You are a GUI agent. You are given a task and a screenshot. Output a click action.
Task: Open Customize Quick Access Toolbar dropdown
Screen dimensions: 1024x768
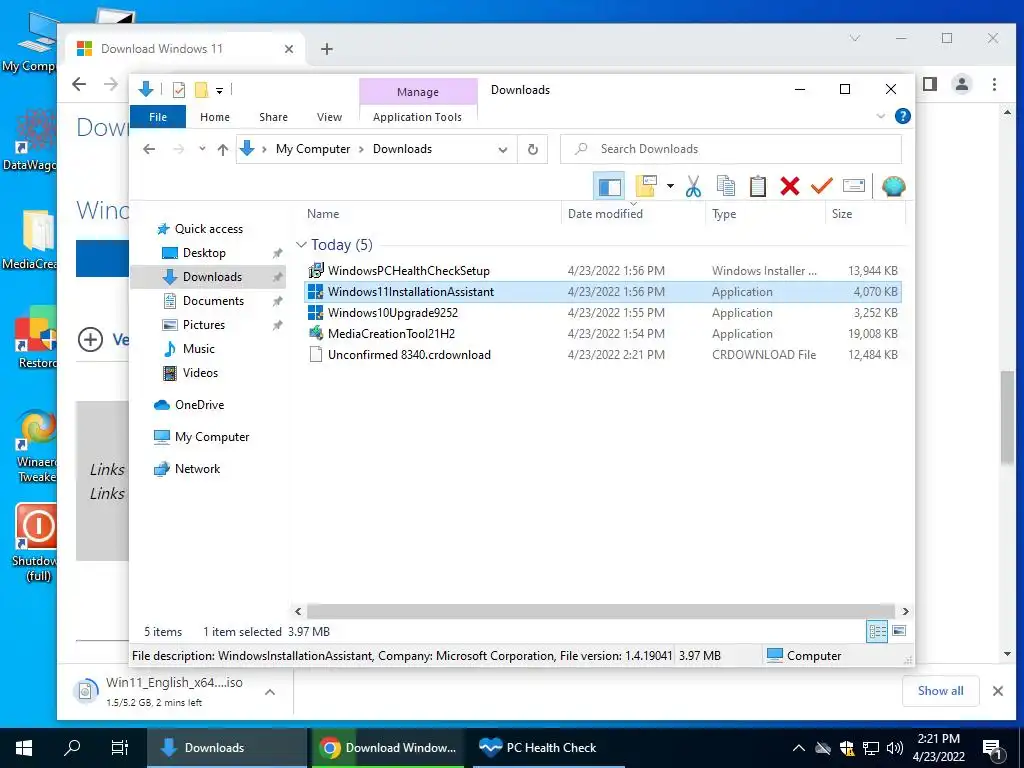pos(219,91)
